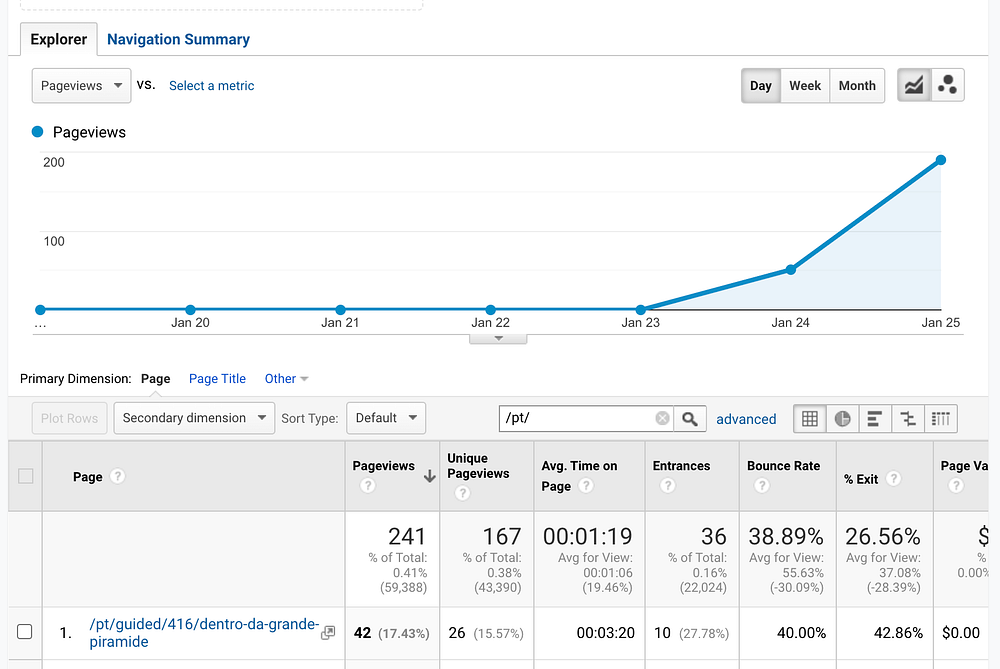This screenshot has width=1000, height=669.
Task: Clear the /pt/ search filter
Action: click(x=663, y=418)
